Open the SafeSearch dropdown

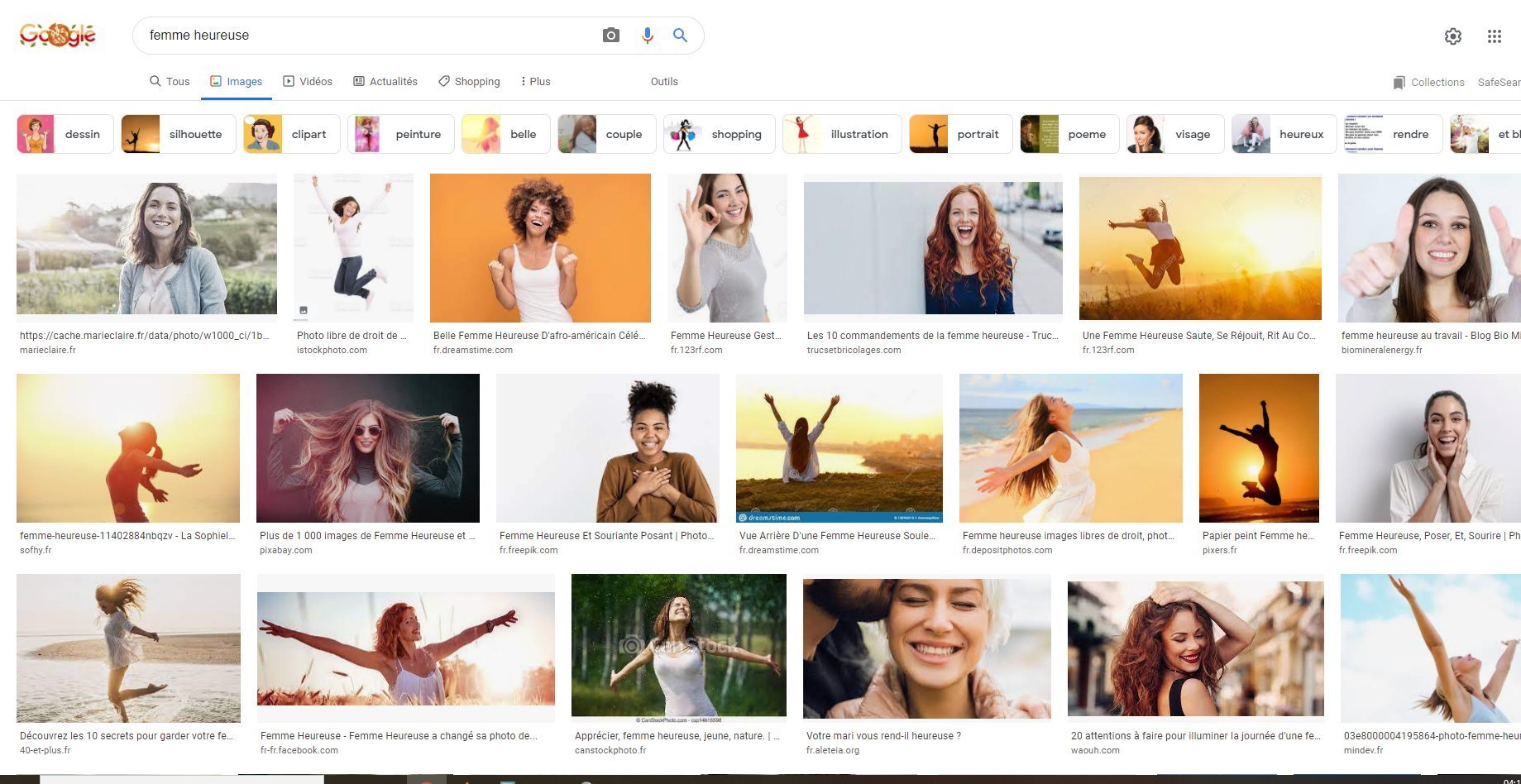pyautogui.click(x=1498, y=83)
